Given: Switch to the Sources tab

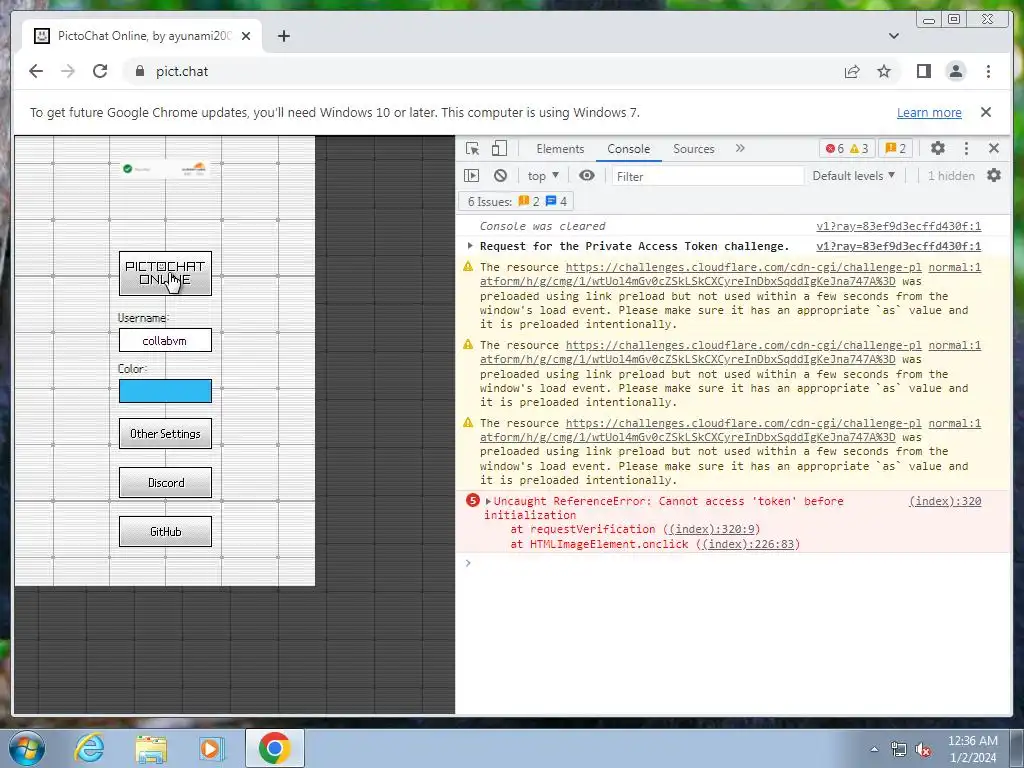Looking at the screenshot, I should (694, 149).
